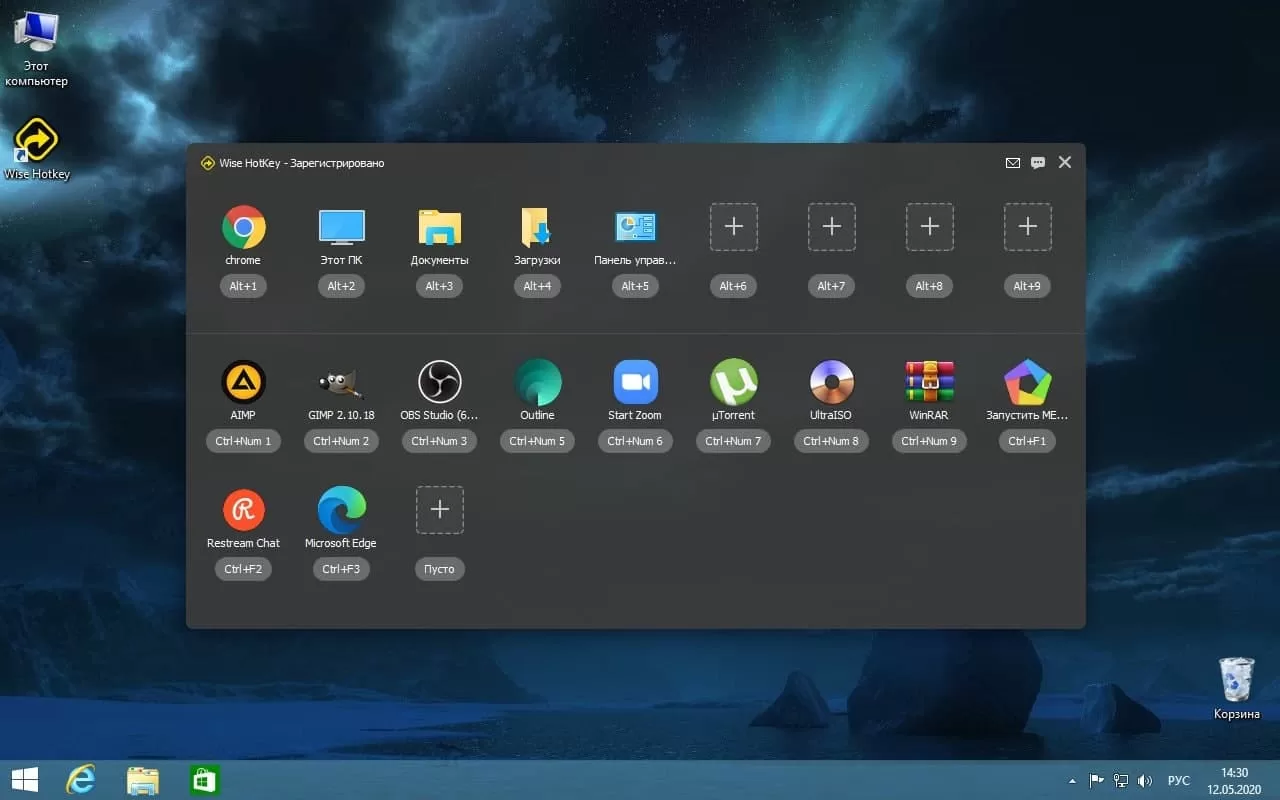Edit the Ctrl+Num 1 hotkey button

pyautogui.click(x=243, y=441)
